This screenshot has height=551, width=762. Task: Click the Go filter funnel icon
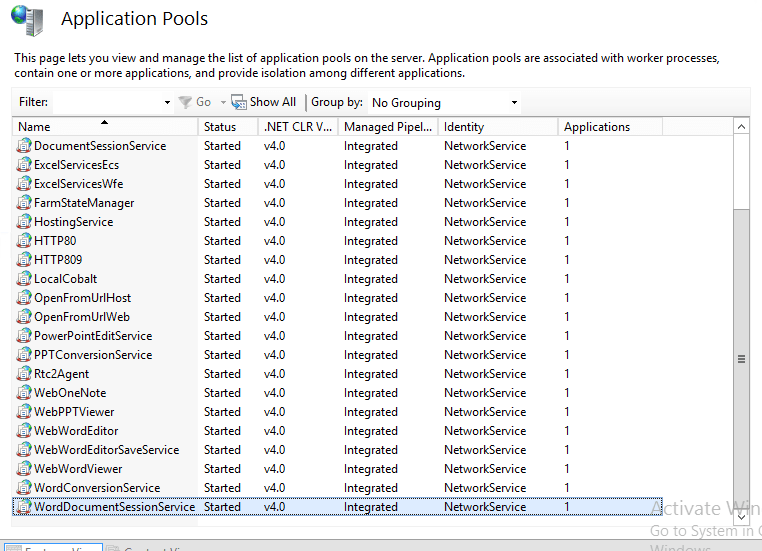coord(185,102)
